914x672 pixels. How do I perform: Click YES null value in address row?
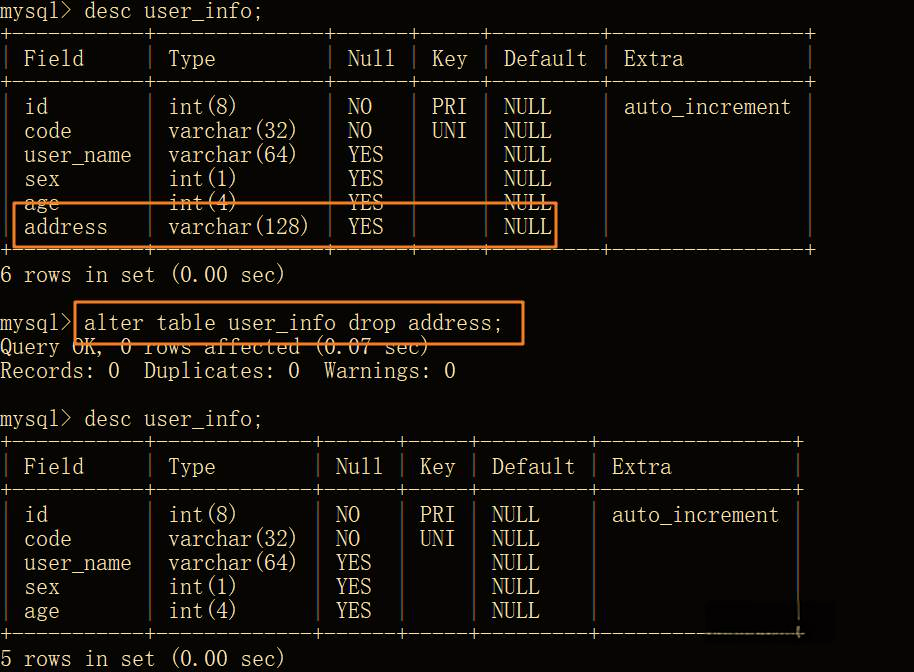point(365,227)
